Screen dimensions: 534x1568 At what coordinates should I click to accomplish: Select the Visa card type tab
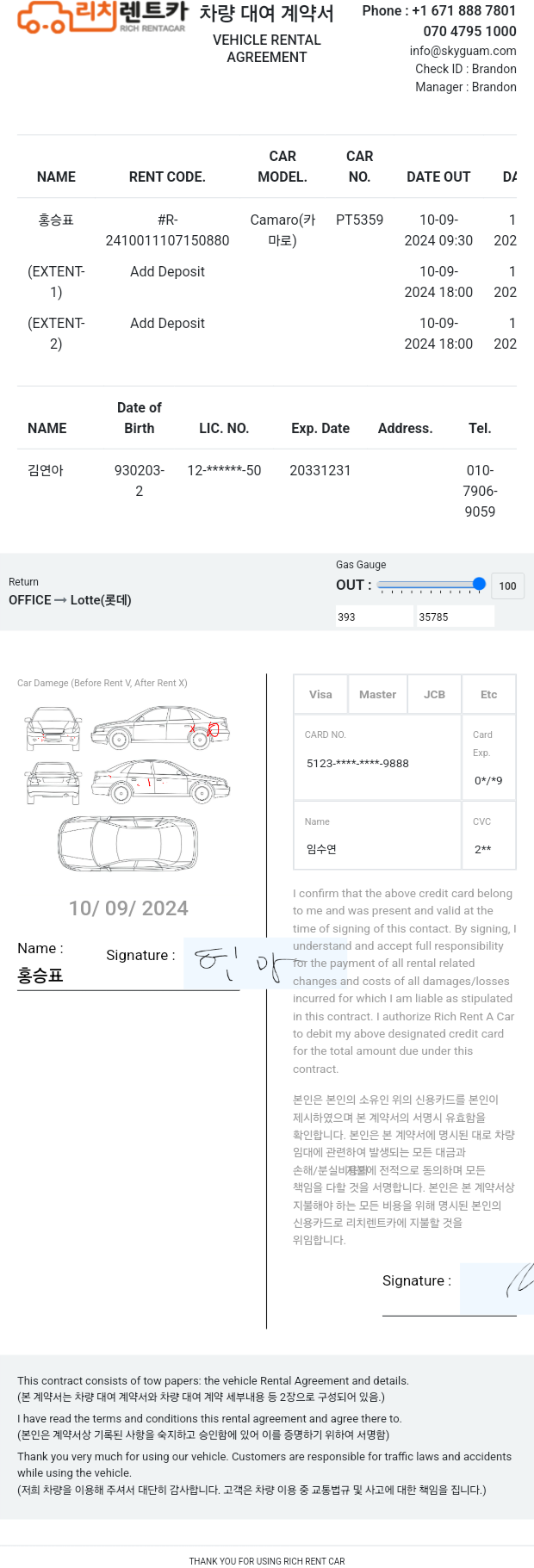[x=320, y=695]
